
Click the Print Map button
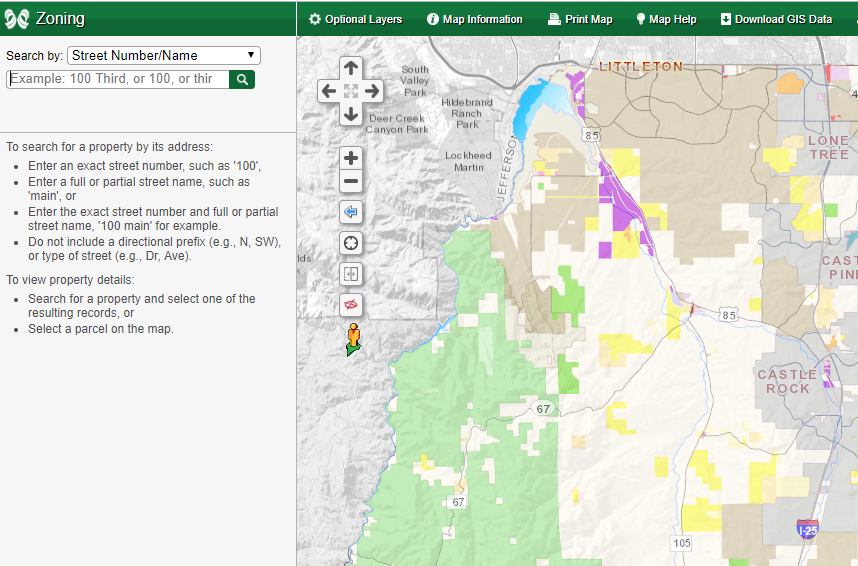point(580,19)
